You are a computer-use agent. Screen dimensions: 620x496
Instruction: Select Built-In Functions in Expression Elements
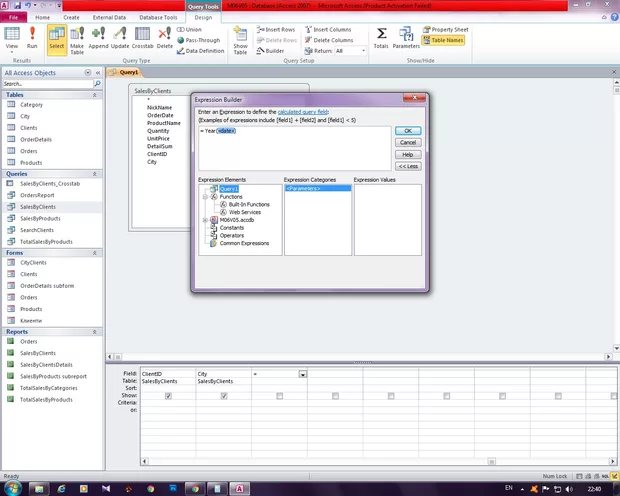click(x=248, y=204)
